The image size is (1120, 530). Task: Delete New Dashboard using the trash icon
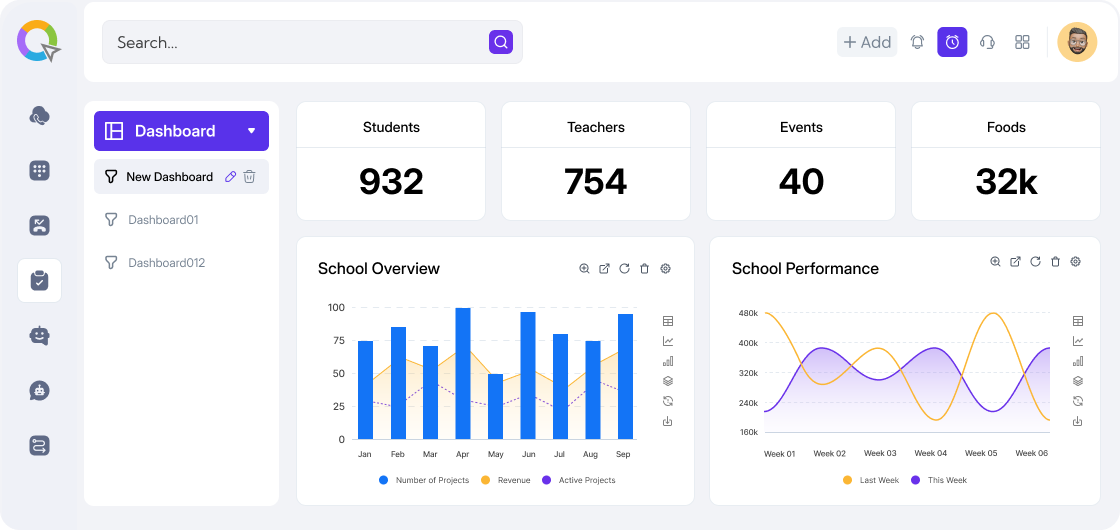[250, 177]
